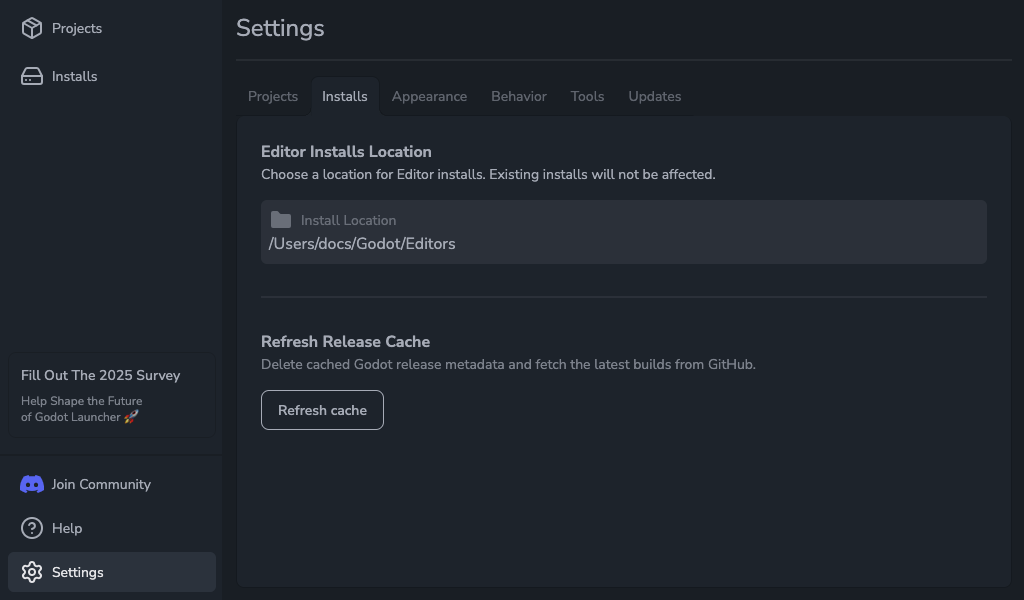Click the Refresh cache button
Image resolution: width=1024 pixels, height=600 pixels.
(322, 410)
